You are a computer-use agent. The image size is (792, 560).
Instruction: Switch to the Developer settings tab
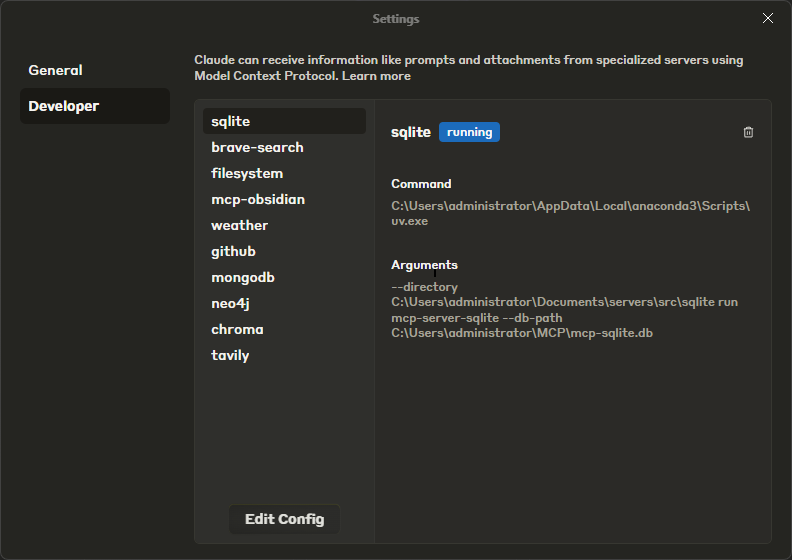click(x=64, y=106)
